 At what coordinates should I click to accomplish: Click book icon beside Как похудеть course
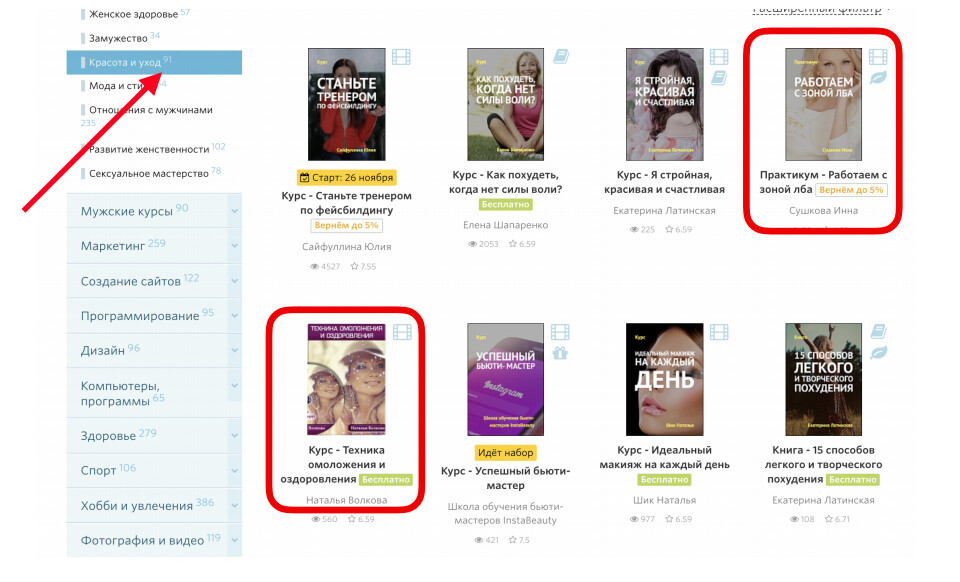click(561, 57)
